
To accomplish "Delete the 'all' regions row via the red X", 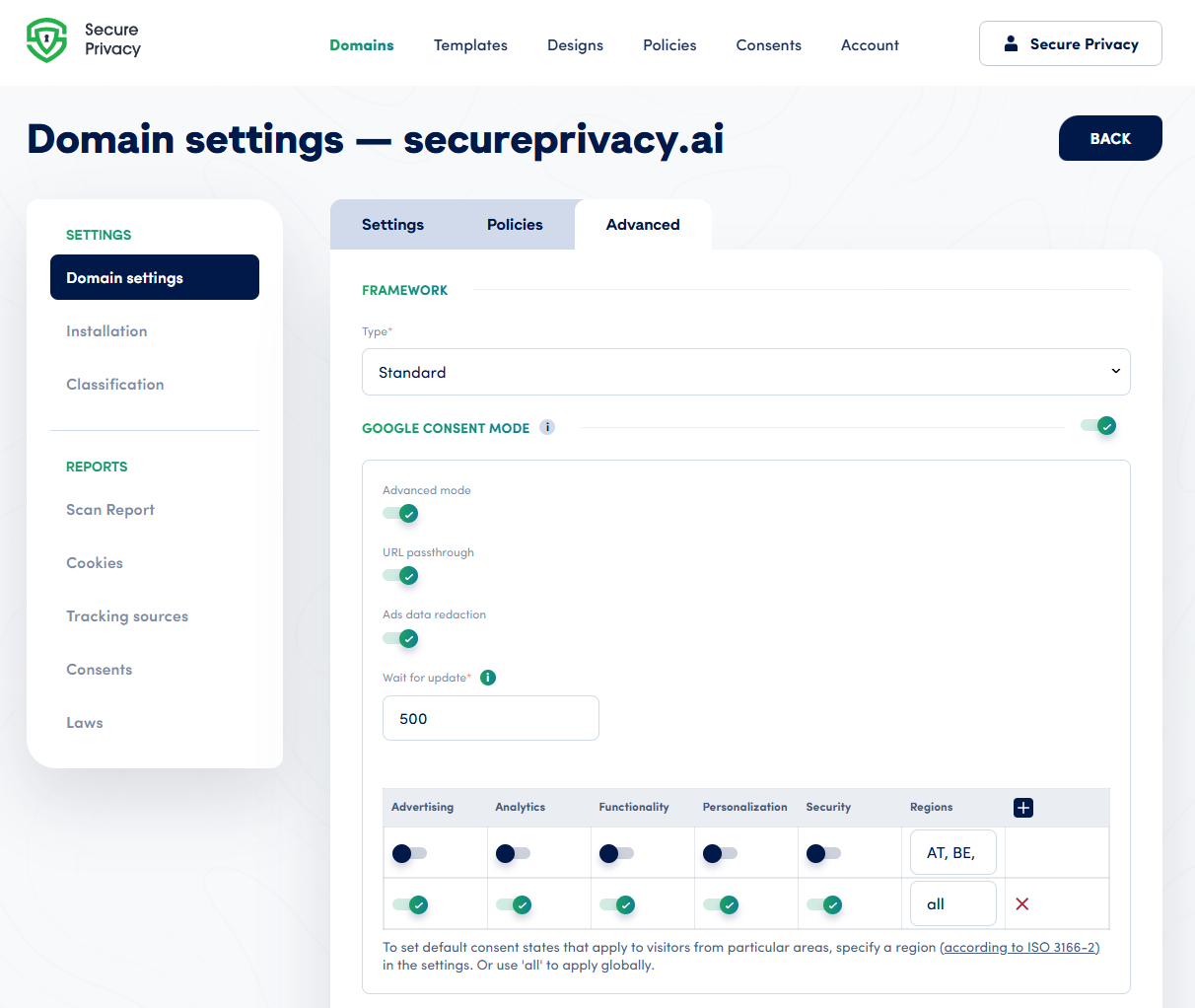I will point(1022,902).
